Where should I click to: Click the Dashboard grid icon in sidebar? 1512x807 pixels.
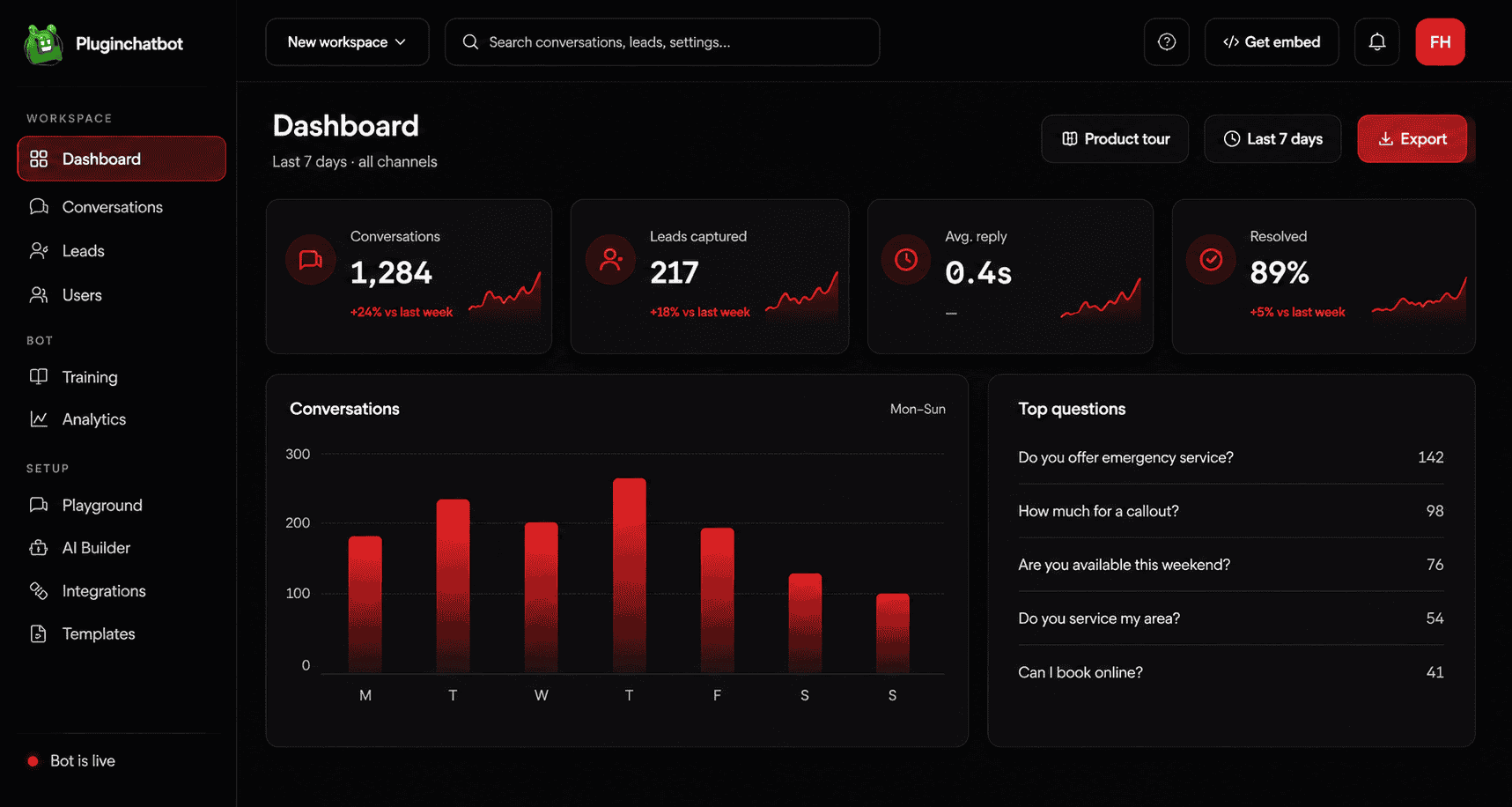39,159
